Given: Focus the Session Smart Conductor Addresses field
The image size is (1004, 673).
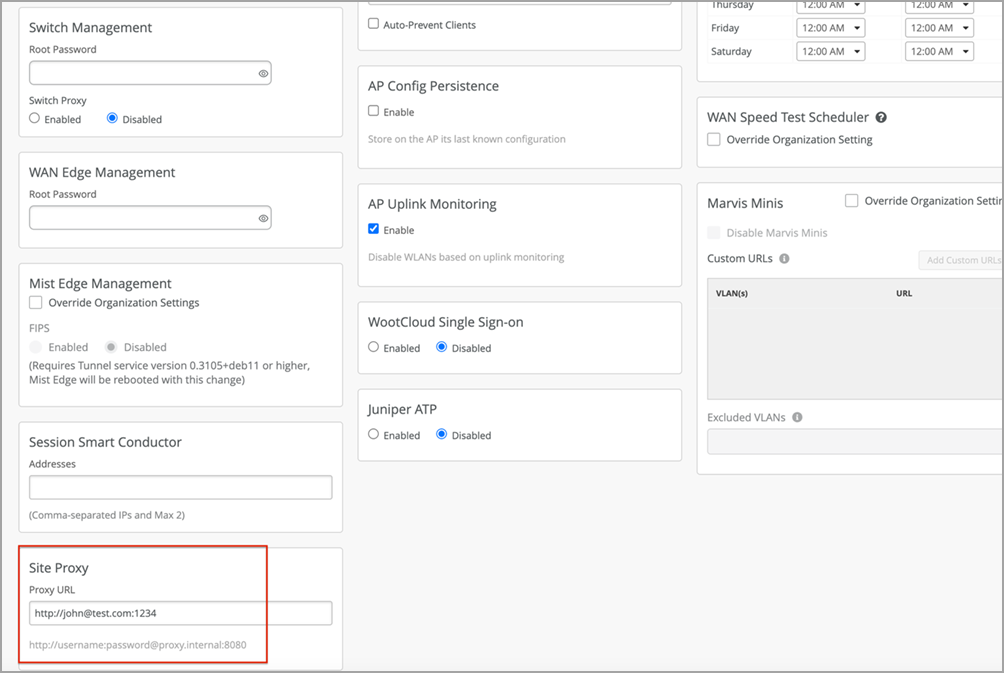Looking at the screenshot, I should click(180, 488).
